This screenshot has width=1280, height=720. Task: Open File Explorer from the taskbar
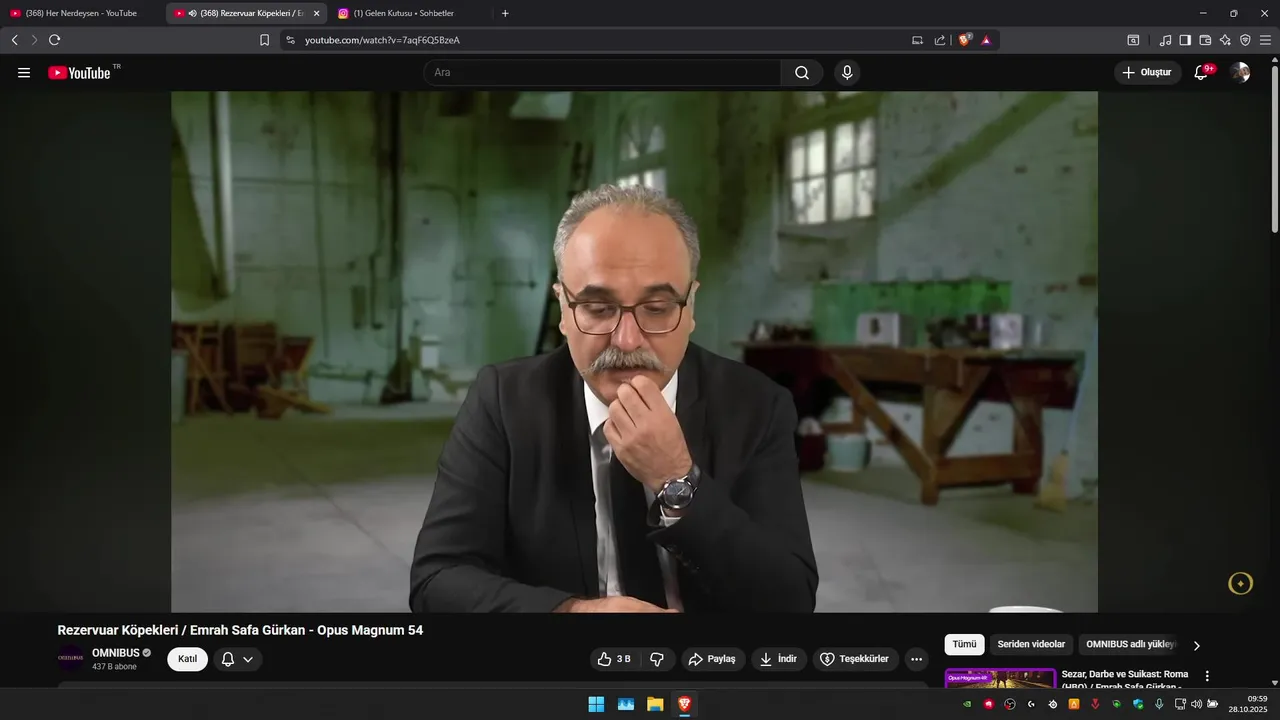pos(655,704)
